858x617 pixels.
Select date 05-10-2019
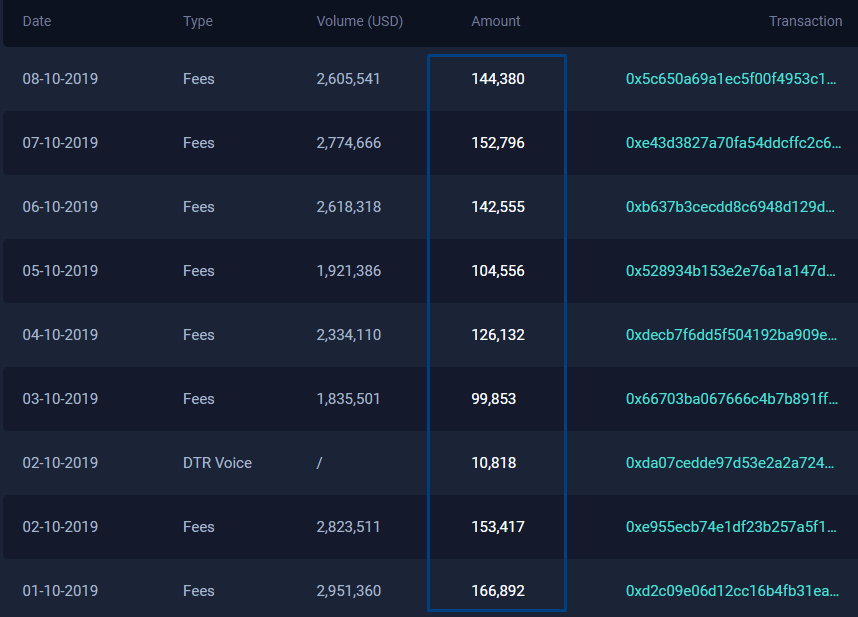click(x=60, y=271)
